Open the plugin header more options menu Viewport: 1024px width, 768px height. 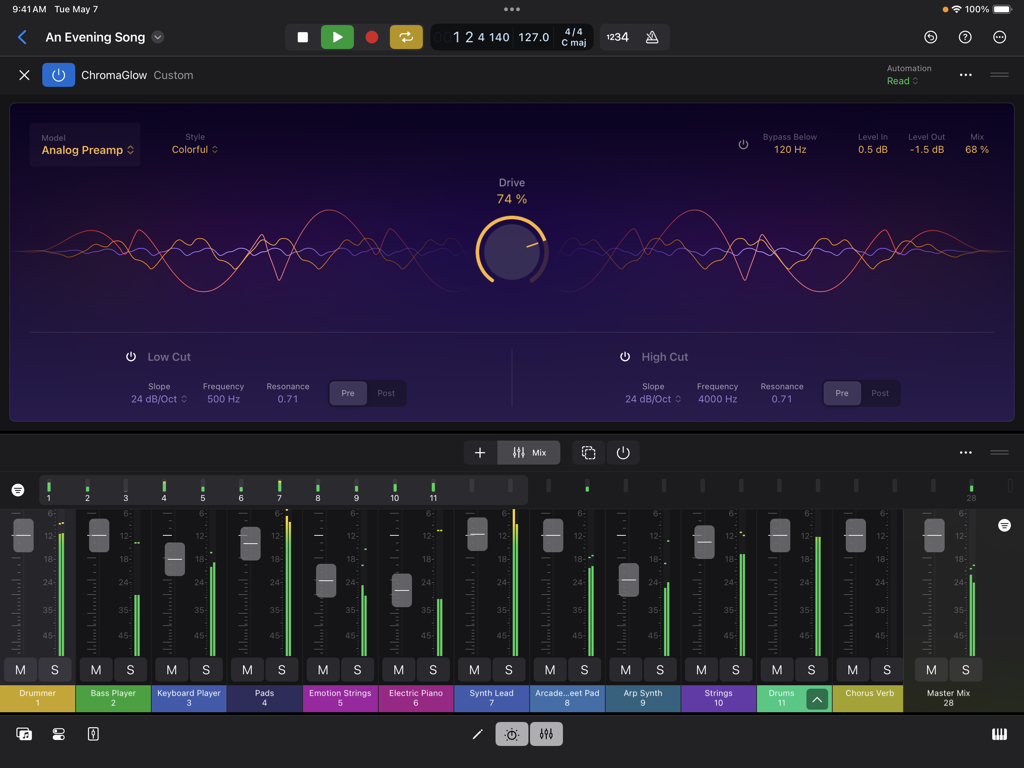point(965,74)
